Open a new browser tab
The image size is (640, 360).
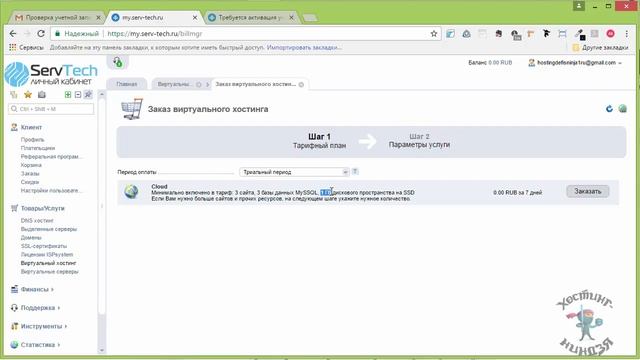click(310, 18)
